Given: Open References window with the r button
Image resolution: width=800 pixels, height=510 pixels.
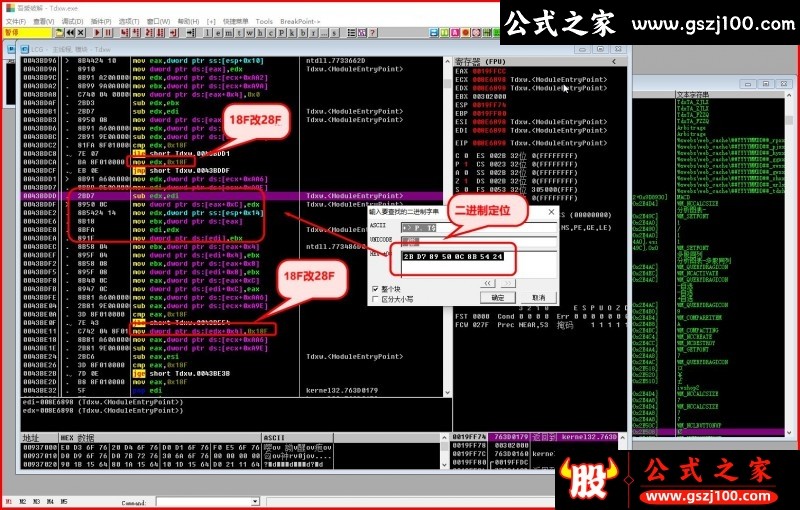Looking at the screenshot, I should pos(313,33).
